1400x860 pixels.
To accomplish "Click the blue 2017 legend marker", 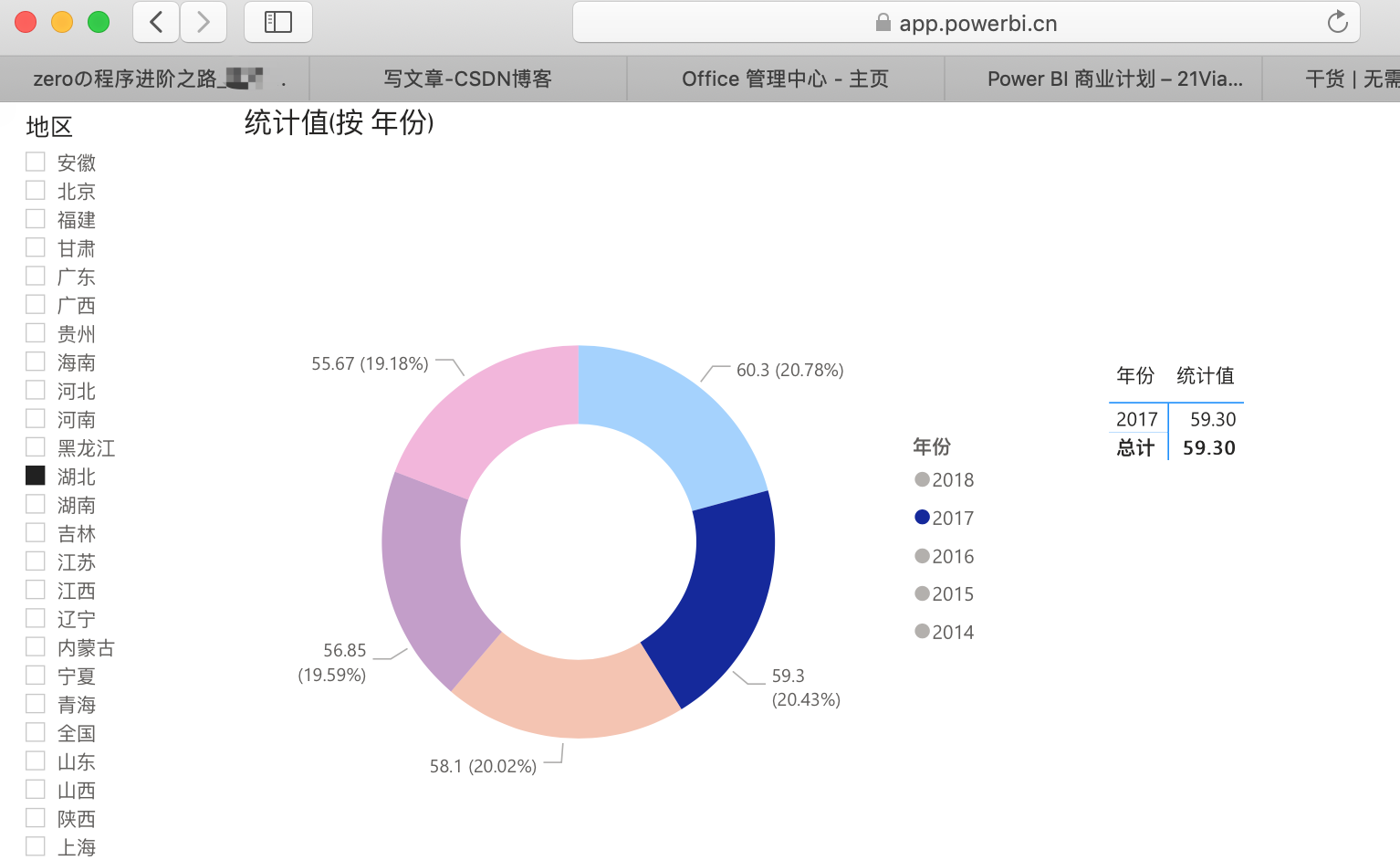I will pos(922,517).
